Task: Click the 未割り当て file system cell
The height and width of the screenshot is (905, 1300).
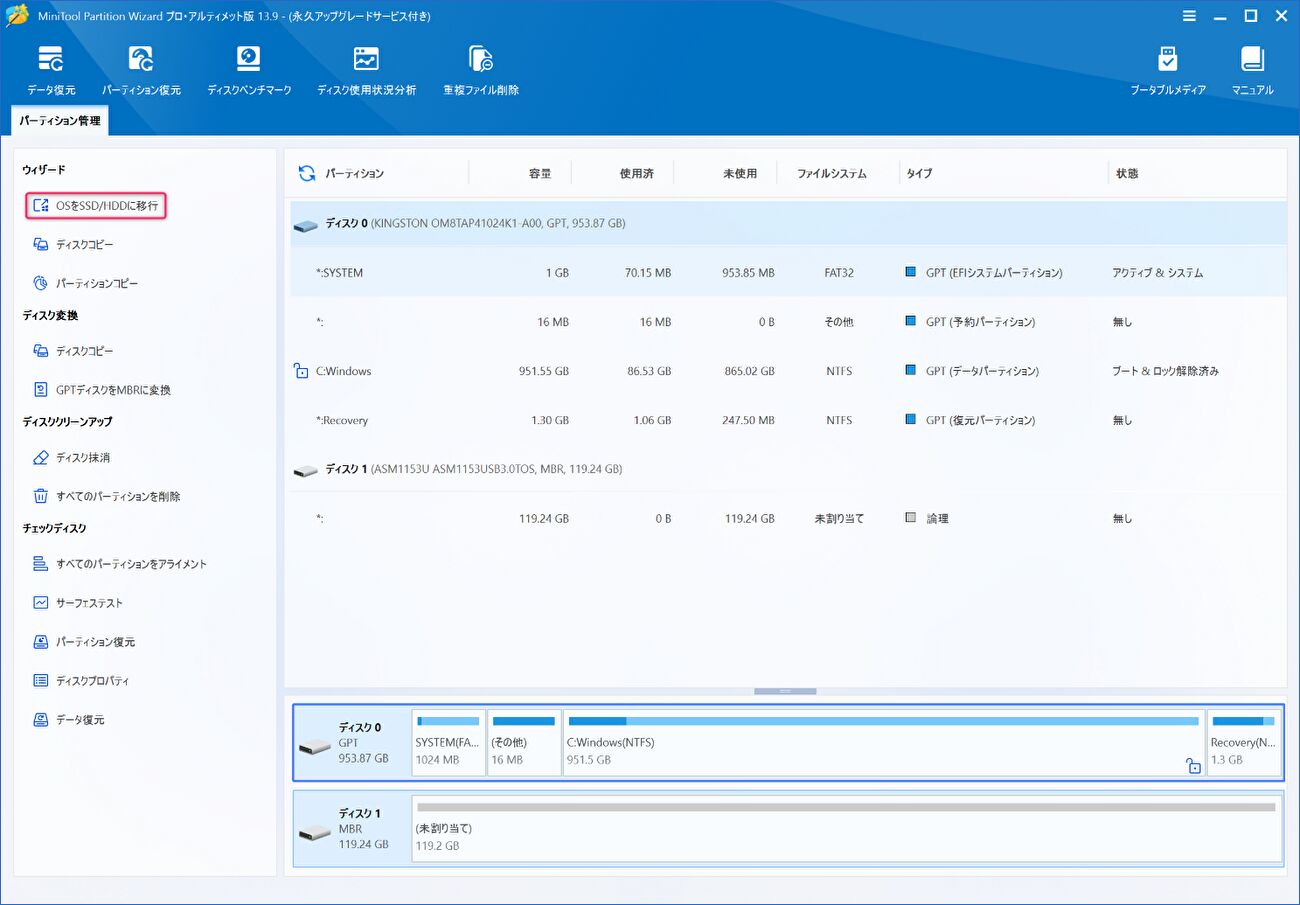Action: [839, 519]
